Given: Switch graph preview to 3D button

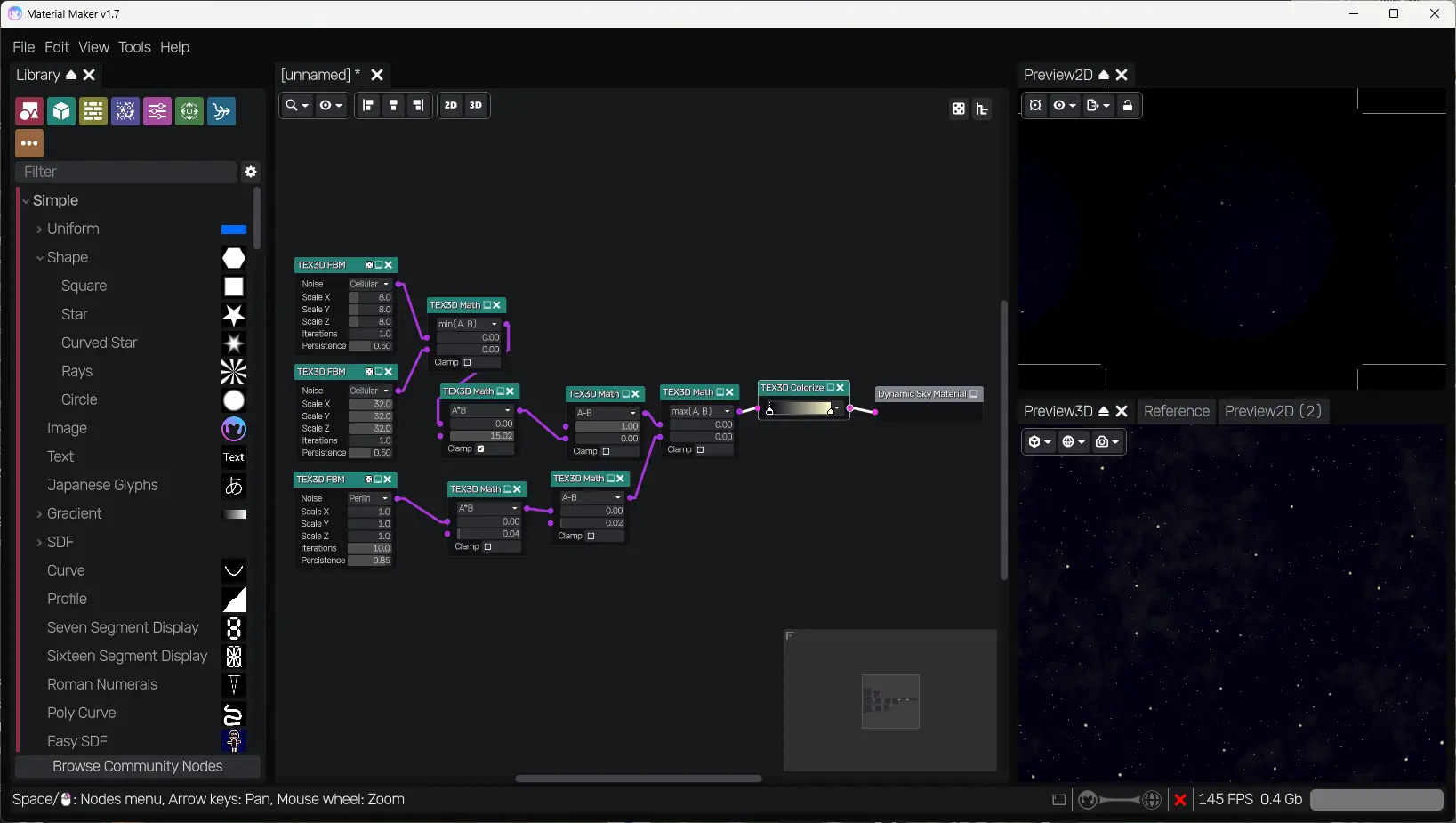Looking at the screenshot, I should 476,105.
